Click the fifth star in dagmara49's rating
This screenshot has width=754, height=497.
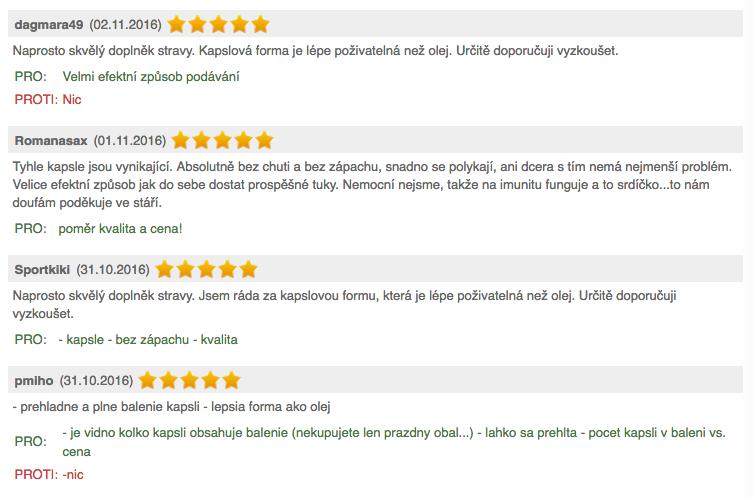pos(260,24)
